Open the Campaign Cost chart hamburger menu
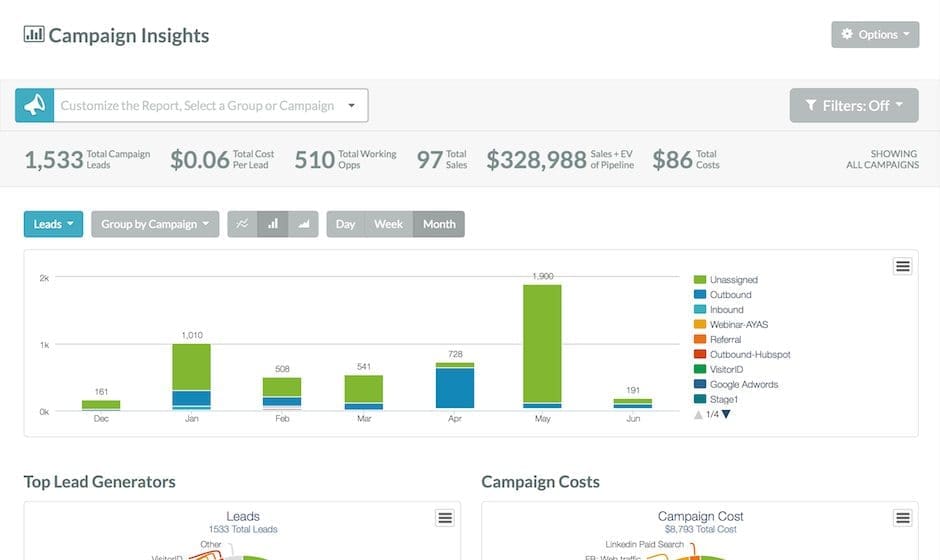The image size is (940, 560). coord(902,517)
